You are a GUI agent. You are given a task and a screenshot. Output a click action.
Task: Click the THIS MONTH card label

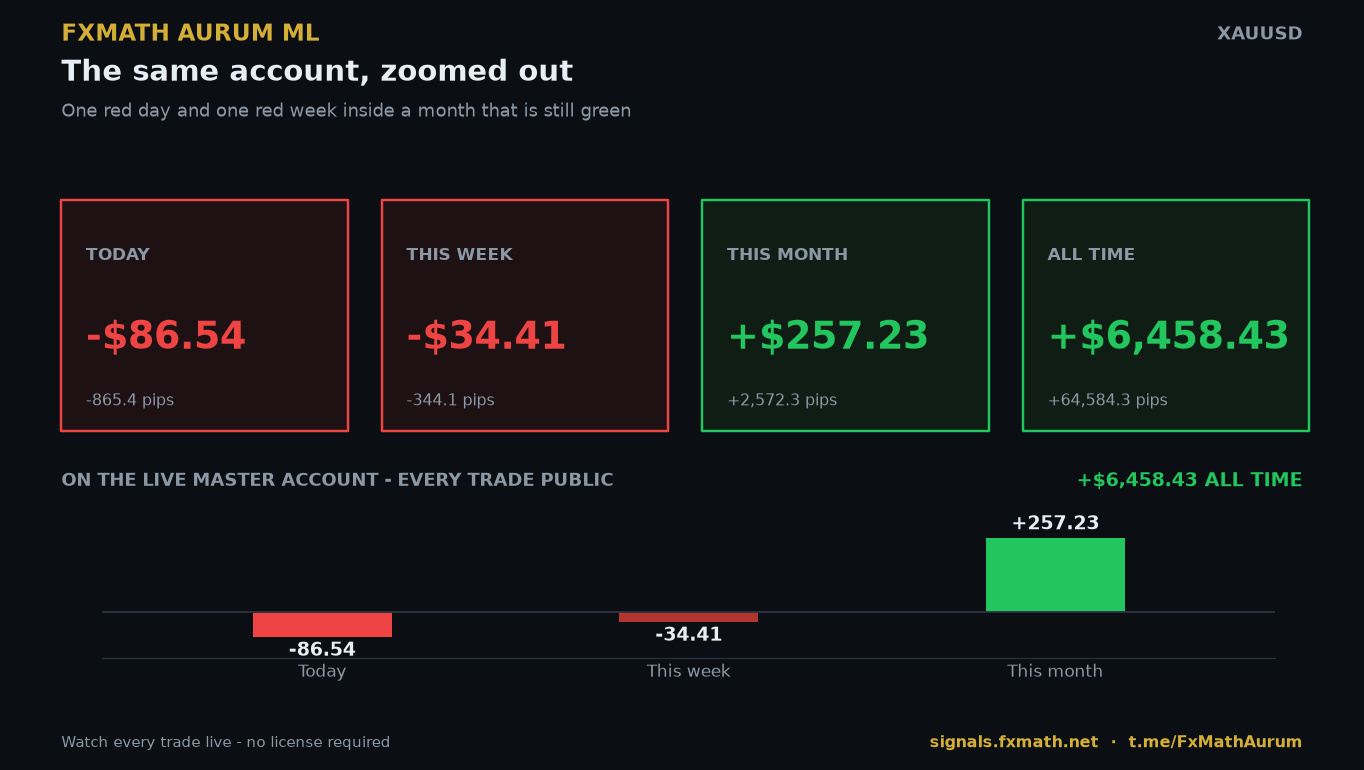tap(787, 255)
